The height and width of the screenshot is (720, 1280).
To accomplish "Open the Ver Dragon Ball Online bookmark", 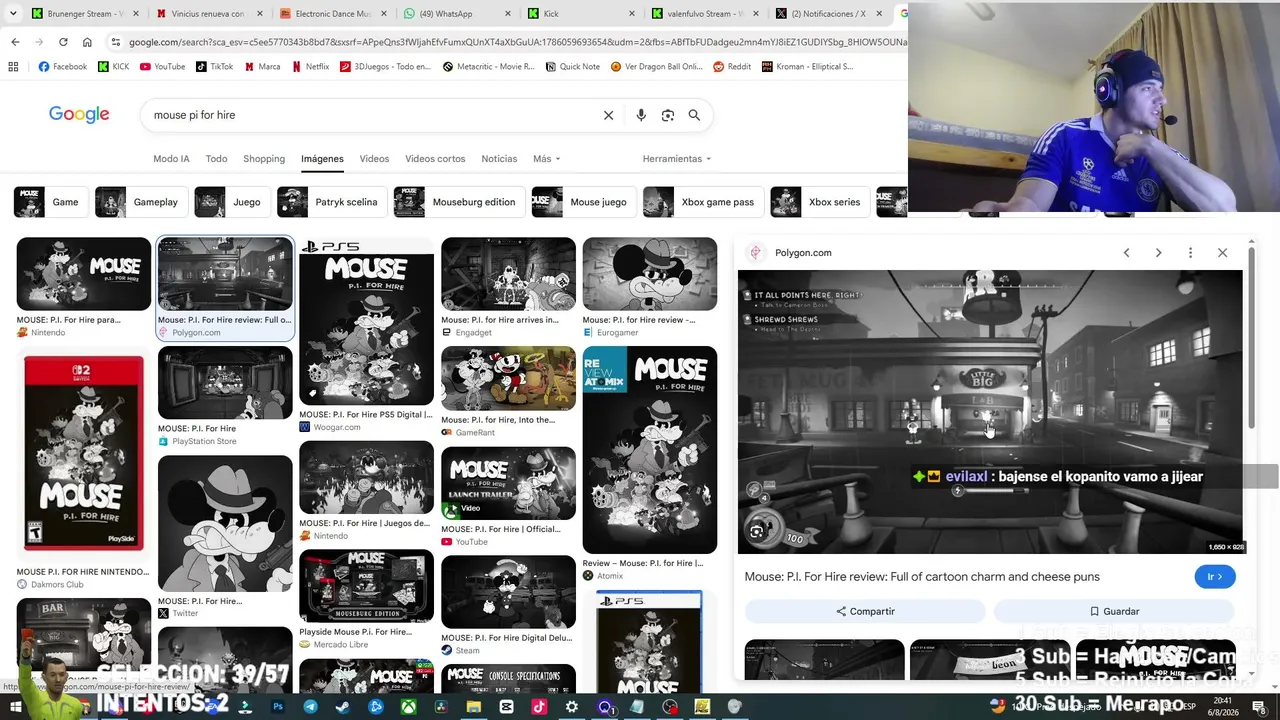I will [x=656, y=67].
